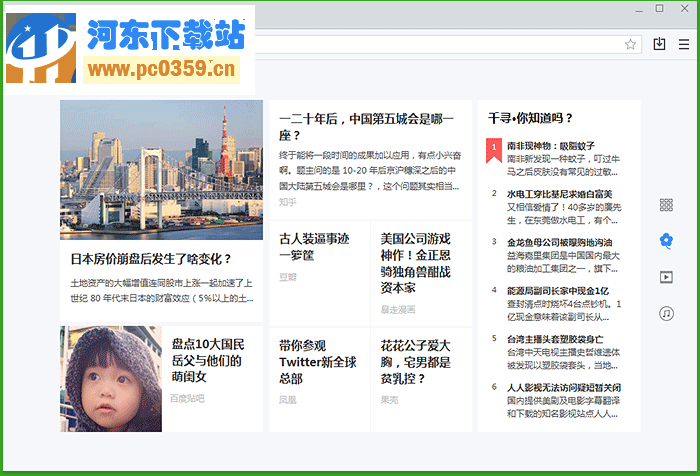Open article 古人装逼事迹一箩筐
The width and height of the screenshot is (700, 476).
point(314,247)
